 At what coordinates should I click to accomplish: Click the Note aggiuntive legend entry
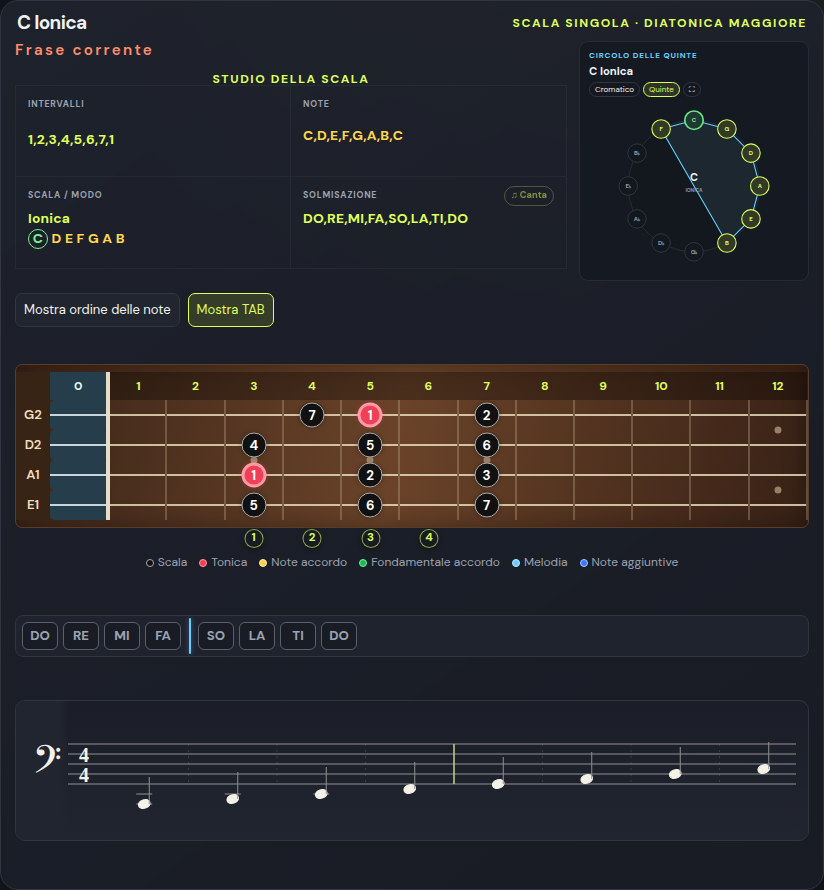pyautogui.click(x=629, y=562)
